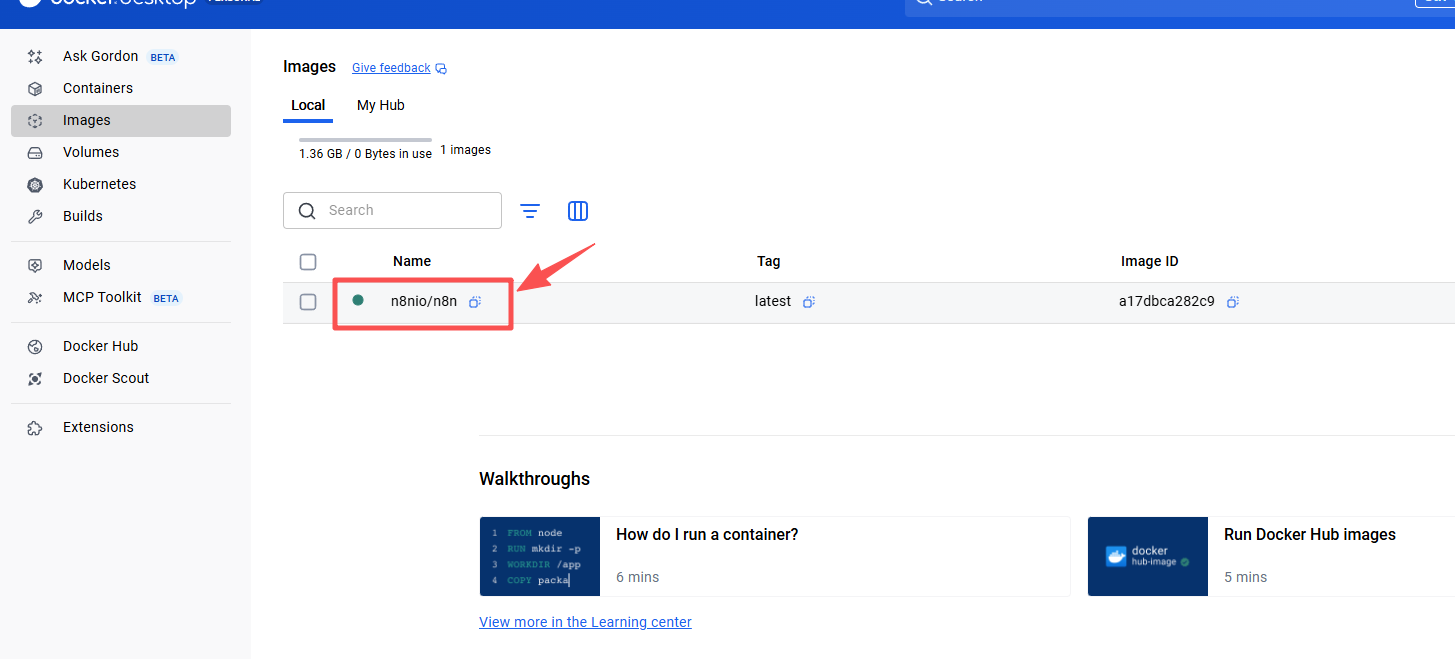Click the Docker Hub icon

point(35,347)
